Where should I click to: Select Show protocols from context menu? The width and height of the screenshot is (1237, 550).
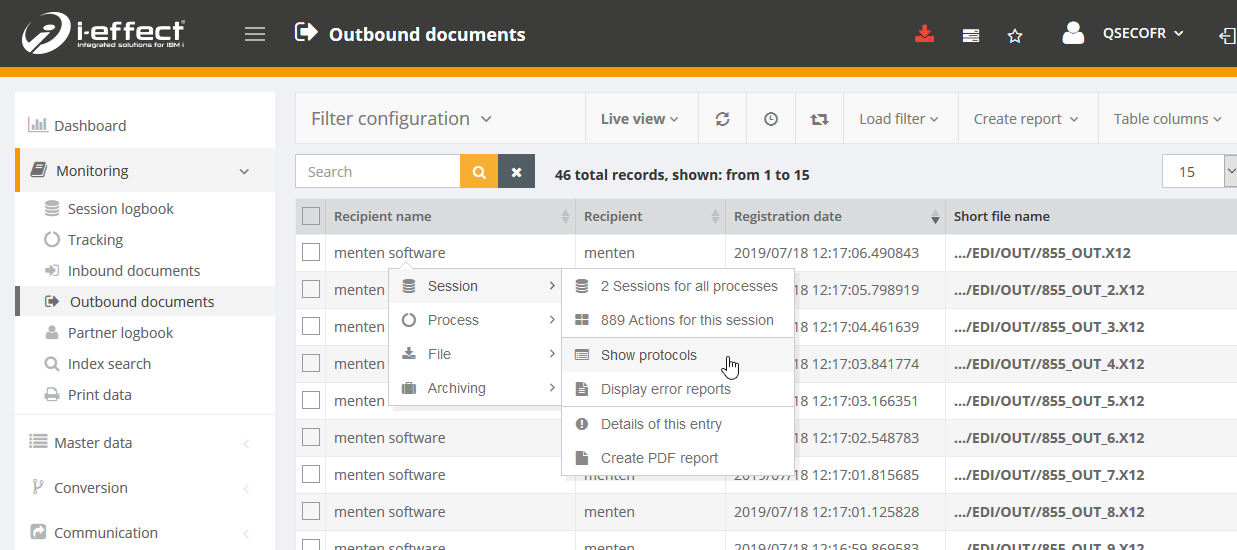coord(648,355)
